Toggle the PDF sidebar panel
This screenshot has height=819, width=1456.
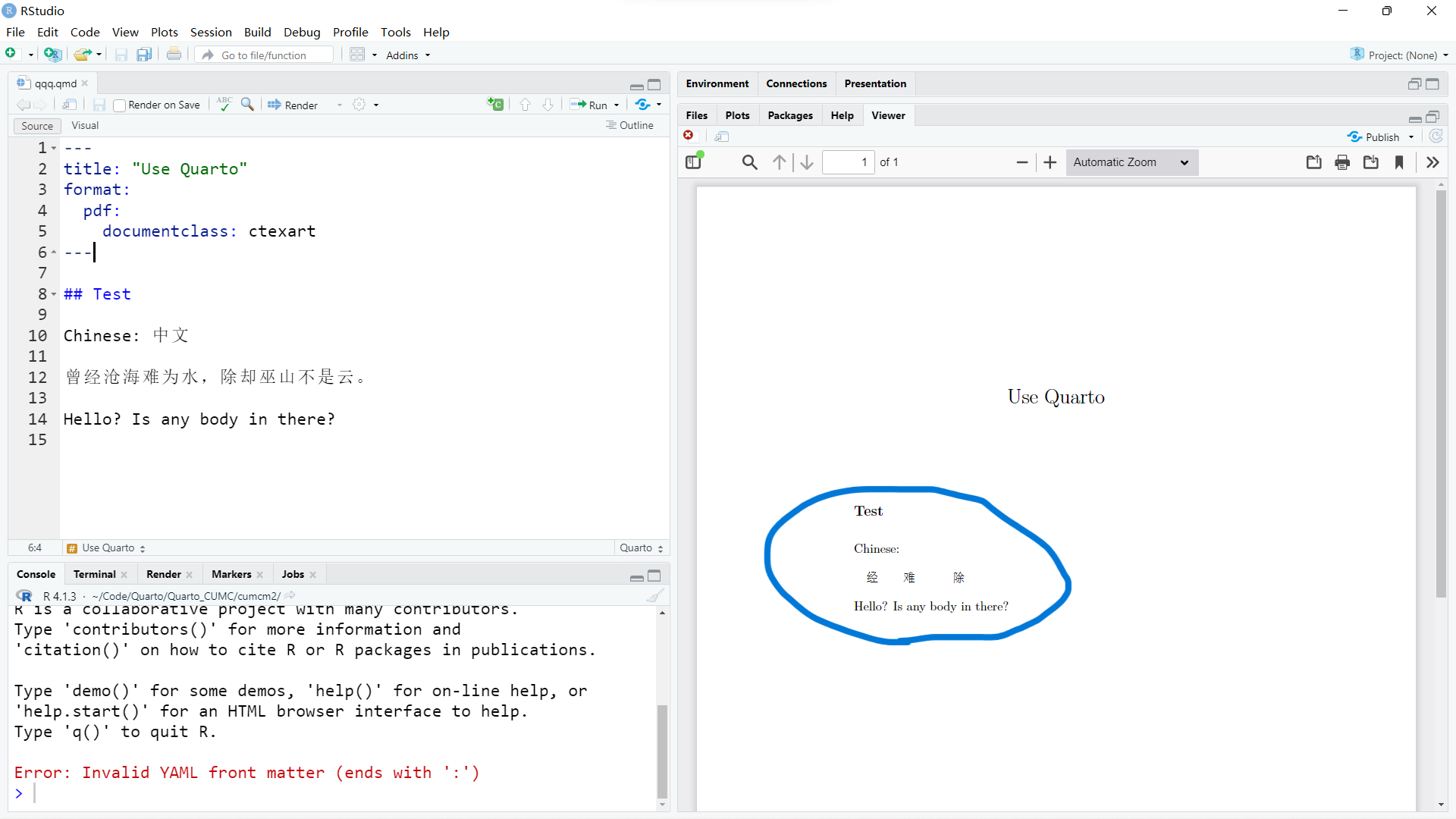click(694, 162)
